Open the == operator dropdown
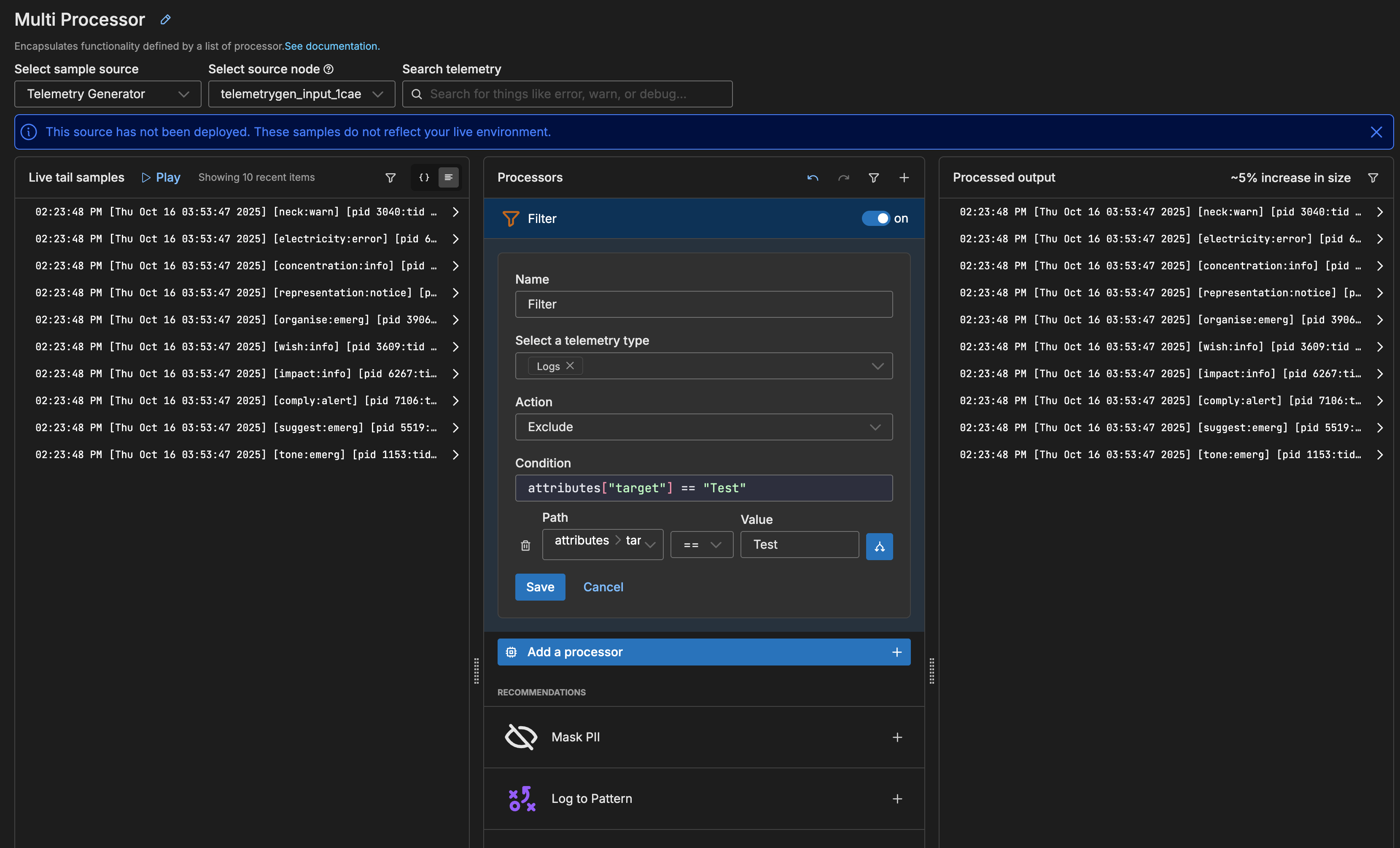 (x=702, y=545)
